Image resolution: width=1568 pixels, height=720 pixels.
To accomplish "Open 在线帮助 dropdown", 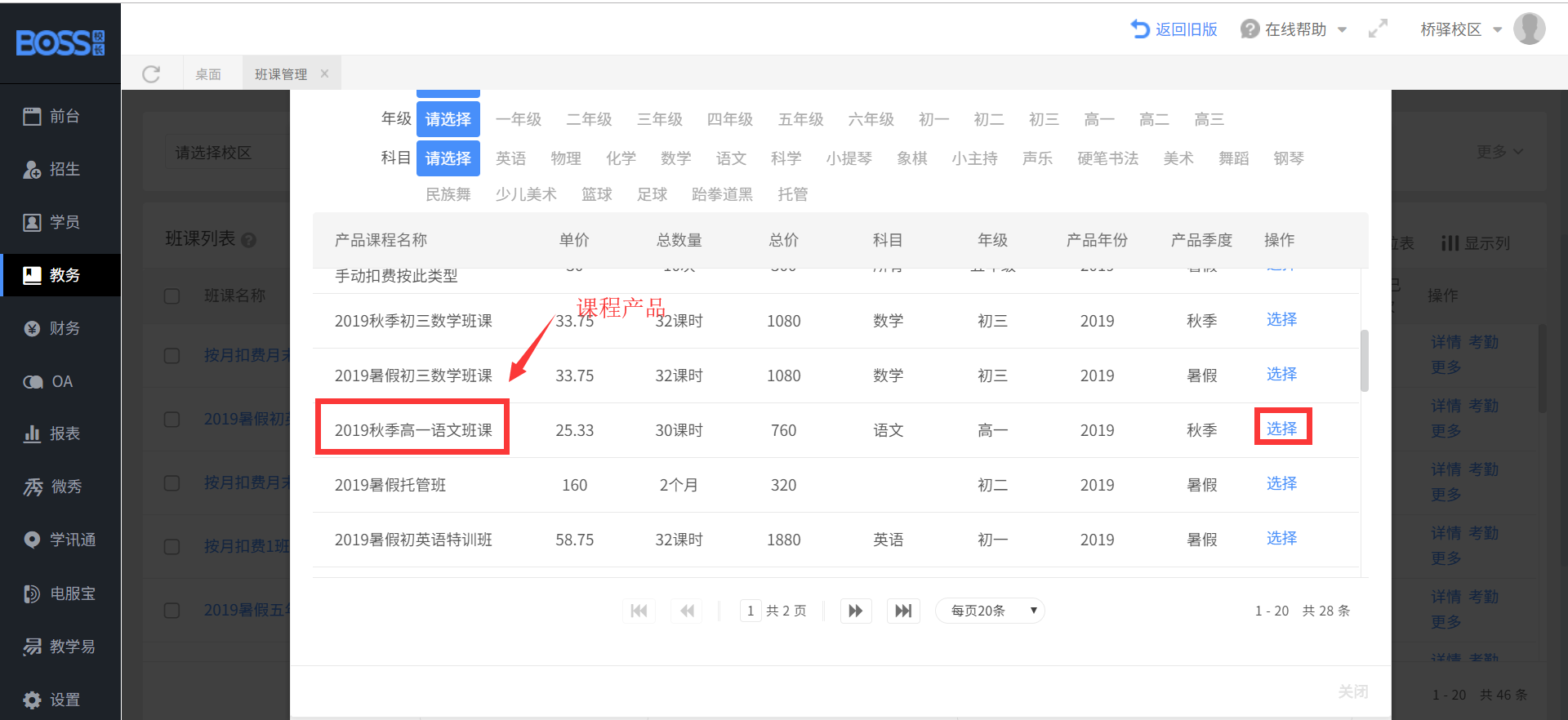I will click(1294, 29).
